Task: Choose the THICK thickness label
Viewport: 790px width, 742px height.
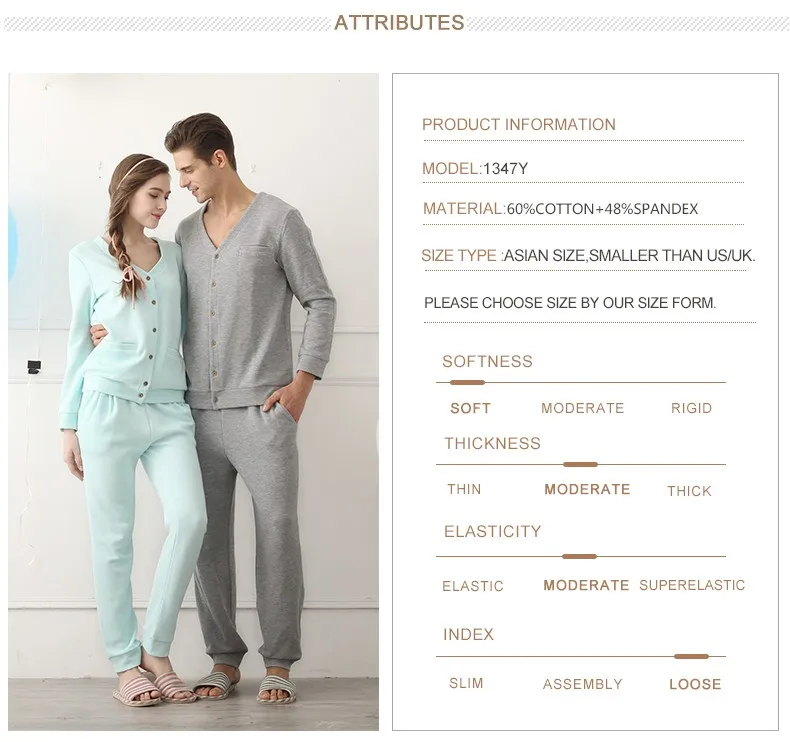Action: point(689,491)
